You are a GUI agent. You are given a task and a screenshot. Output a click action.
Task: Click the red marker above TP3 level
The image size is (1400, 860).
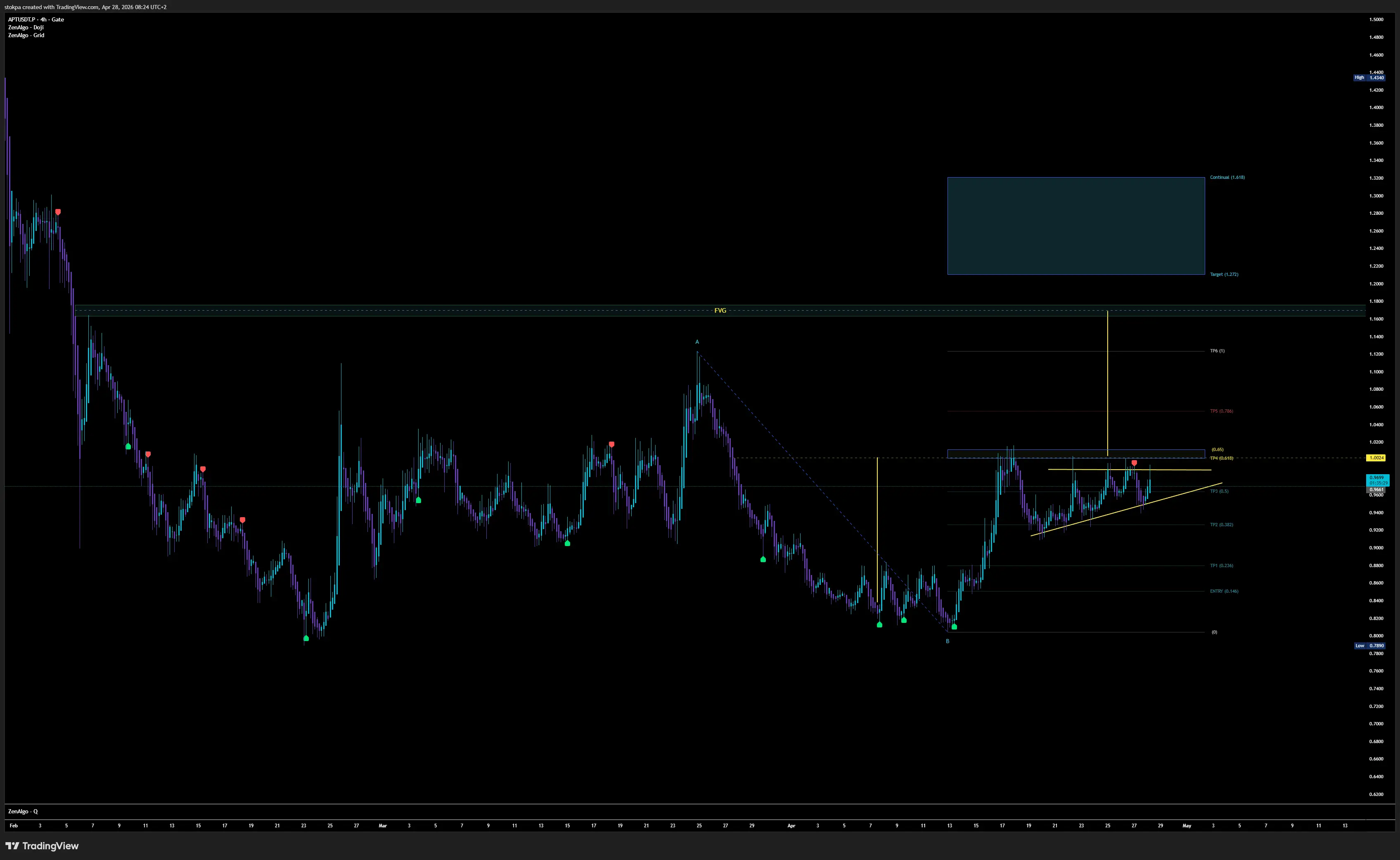pos(1134,463)
